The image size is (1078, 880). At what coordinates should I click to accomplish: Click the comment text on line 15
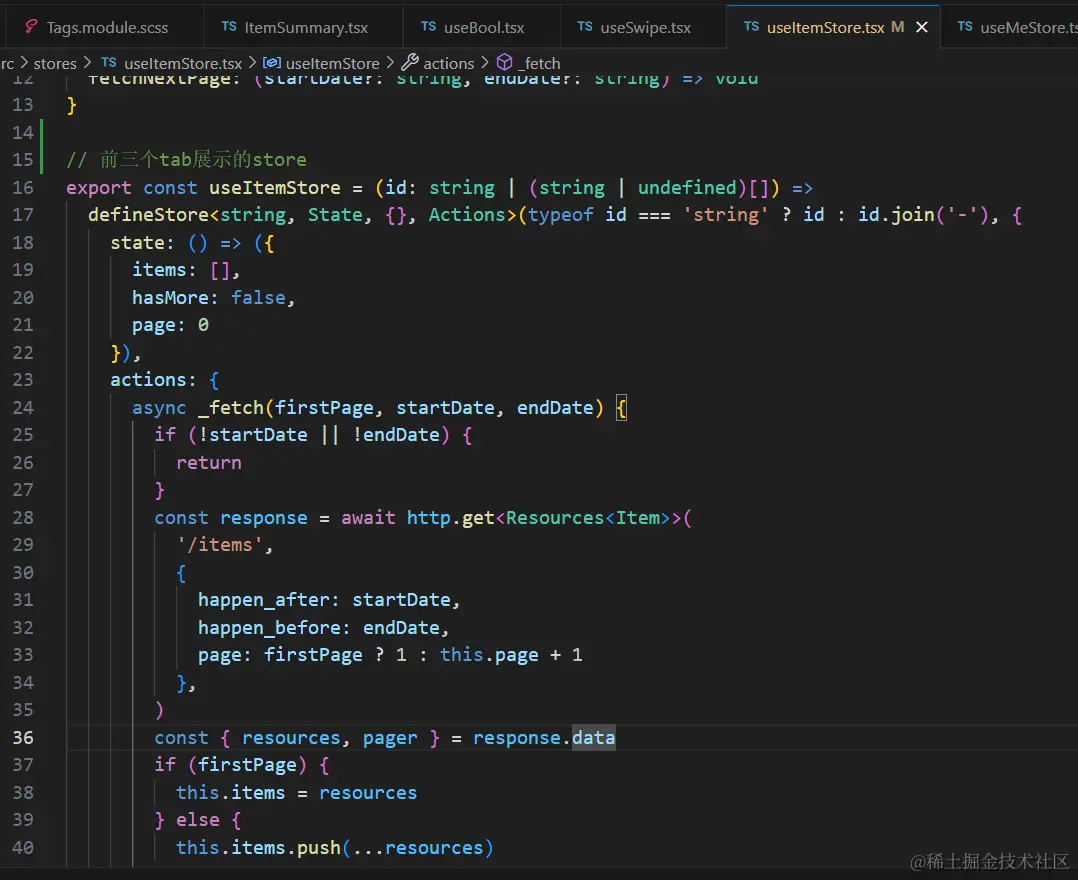[186, 160]
